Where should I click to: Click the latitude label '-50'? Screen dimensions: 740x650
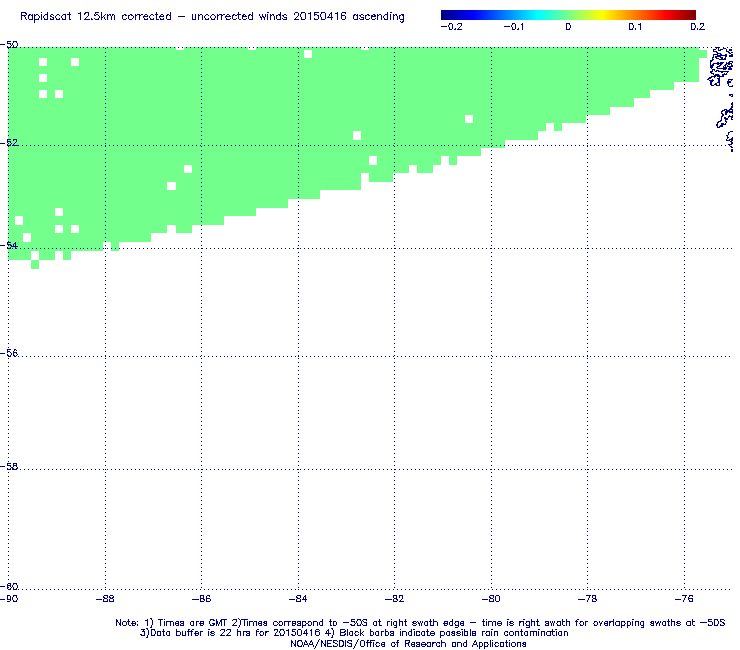[9, 45]
